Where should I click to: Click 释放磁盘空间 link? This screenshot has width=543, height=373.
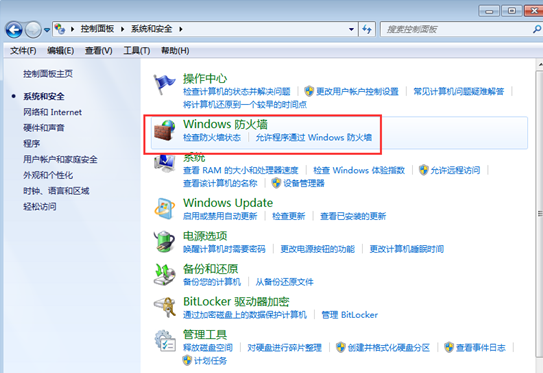207,347
